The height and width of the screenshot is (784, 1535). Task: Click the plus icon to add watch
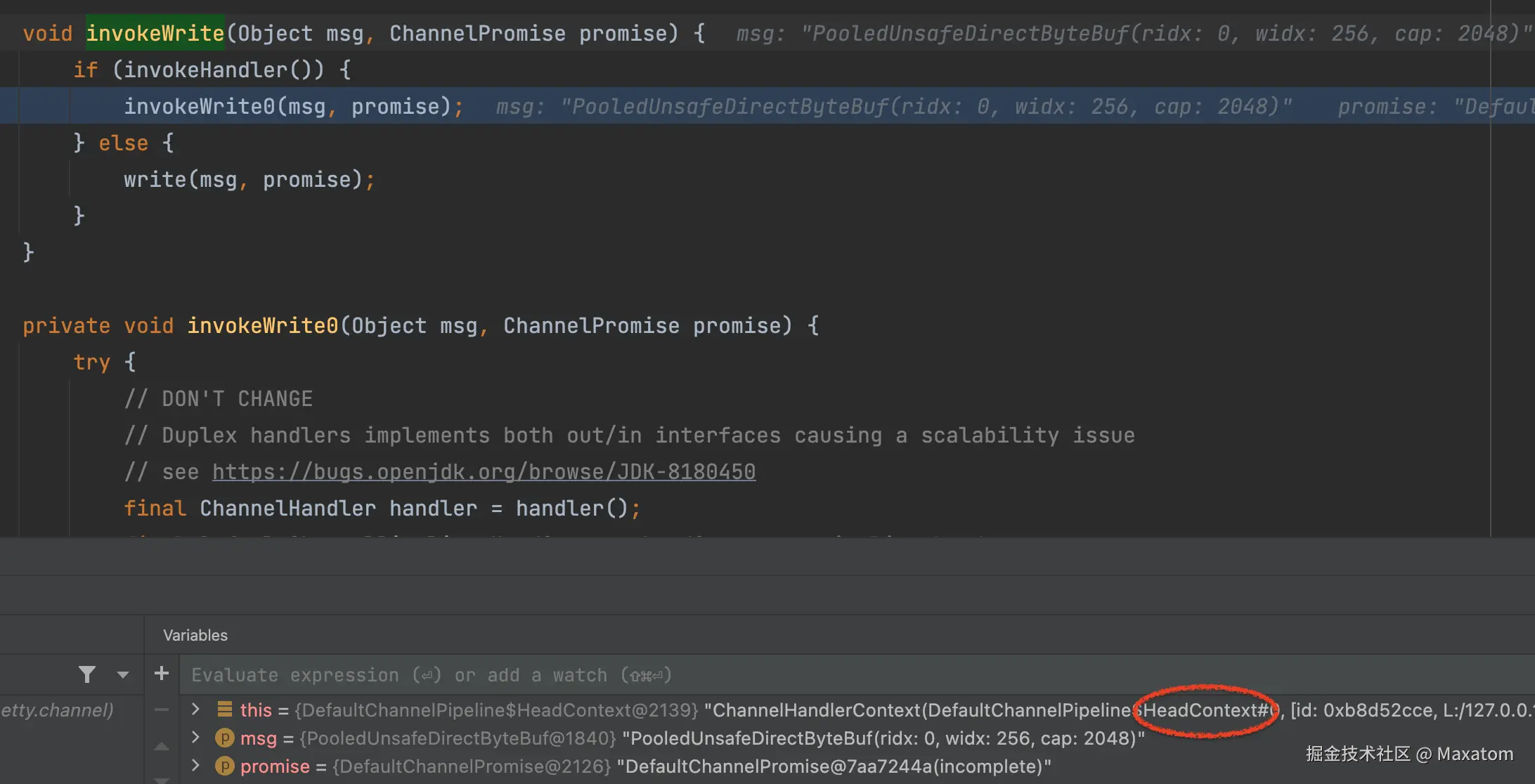point(162,674)
